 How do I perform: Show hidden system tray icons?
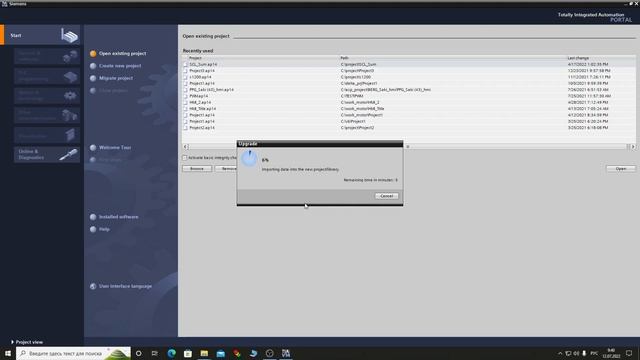(x=560, y=353)
